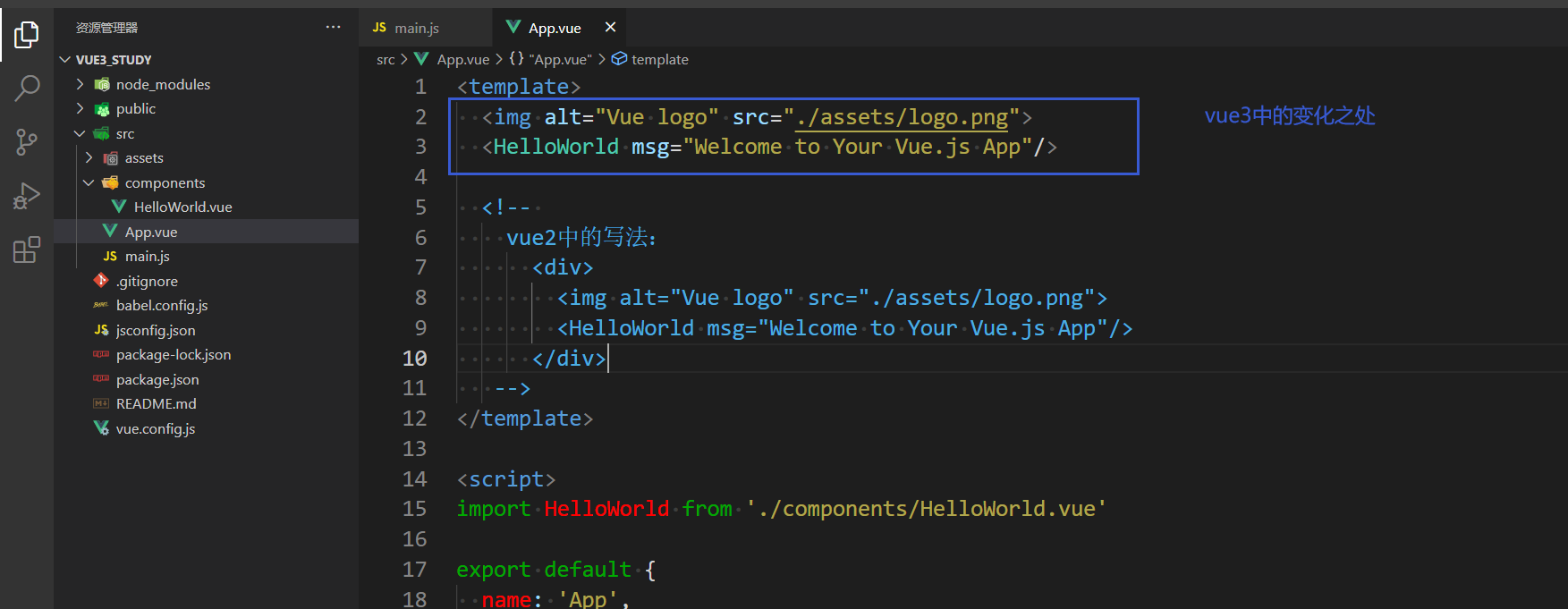Open the Run and Debug view icon
The width and height of the screenshot is (1568, 609).
pos(27,196)
